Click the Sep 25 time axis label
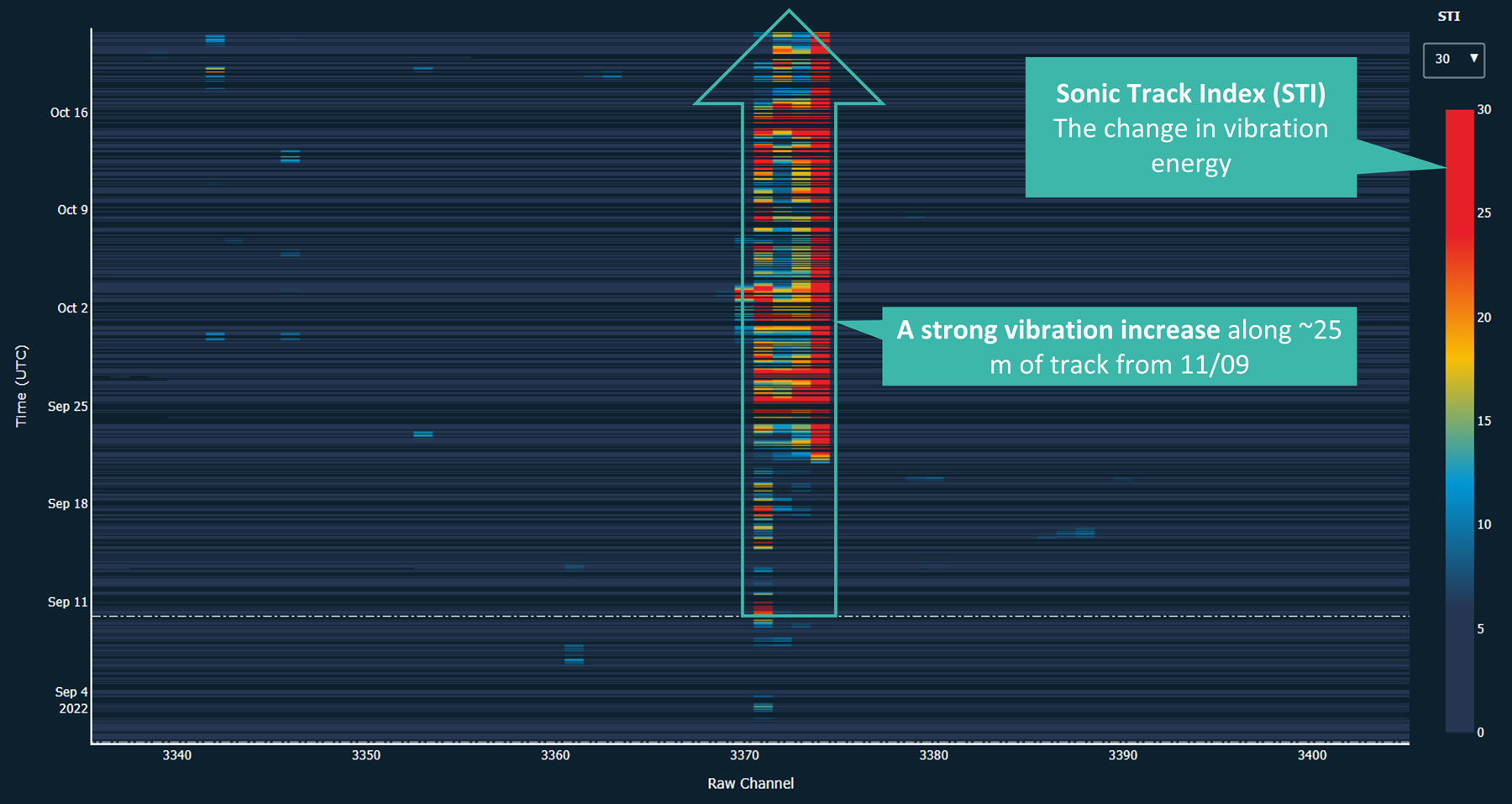The image size is (1512, 804). point(67,407)
